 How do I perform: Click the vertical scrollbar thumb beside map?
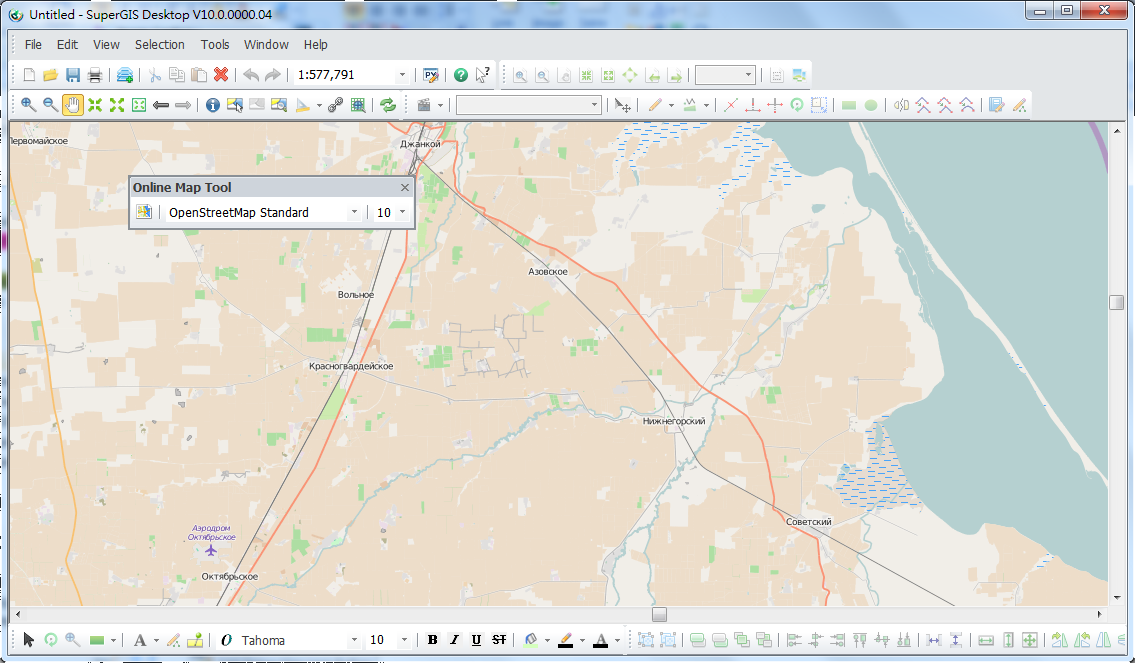[x=1116, y=302]
